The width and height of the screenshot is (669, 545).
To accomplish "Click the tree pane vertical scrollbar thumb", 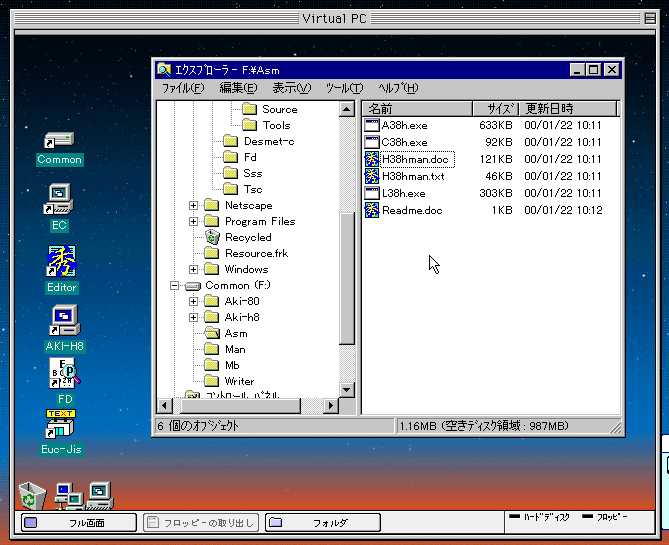I will pyautogui.click(x=347, y=277).
